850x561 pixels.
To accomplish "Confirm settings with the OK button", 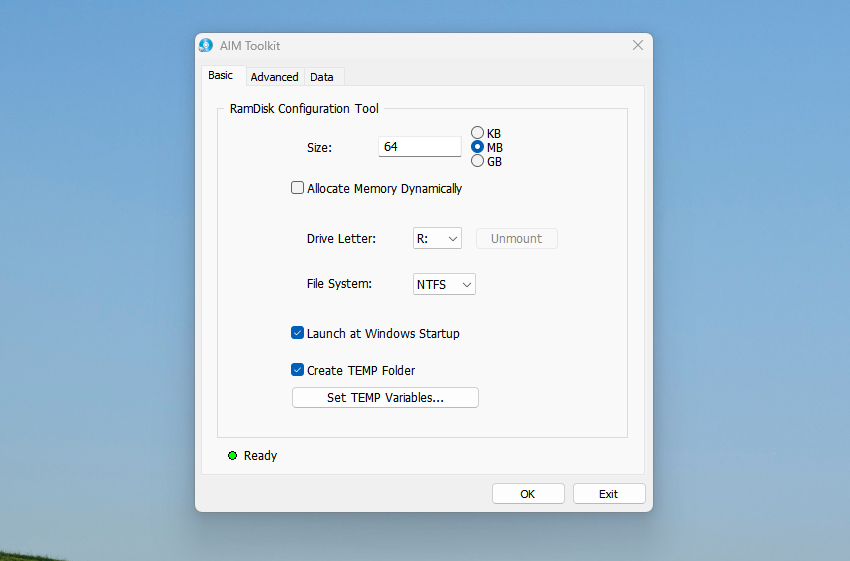I will [x=528, y=494].
